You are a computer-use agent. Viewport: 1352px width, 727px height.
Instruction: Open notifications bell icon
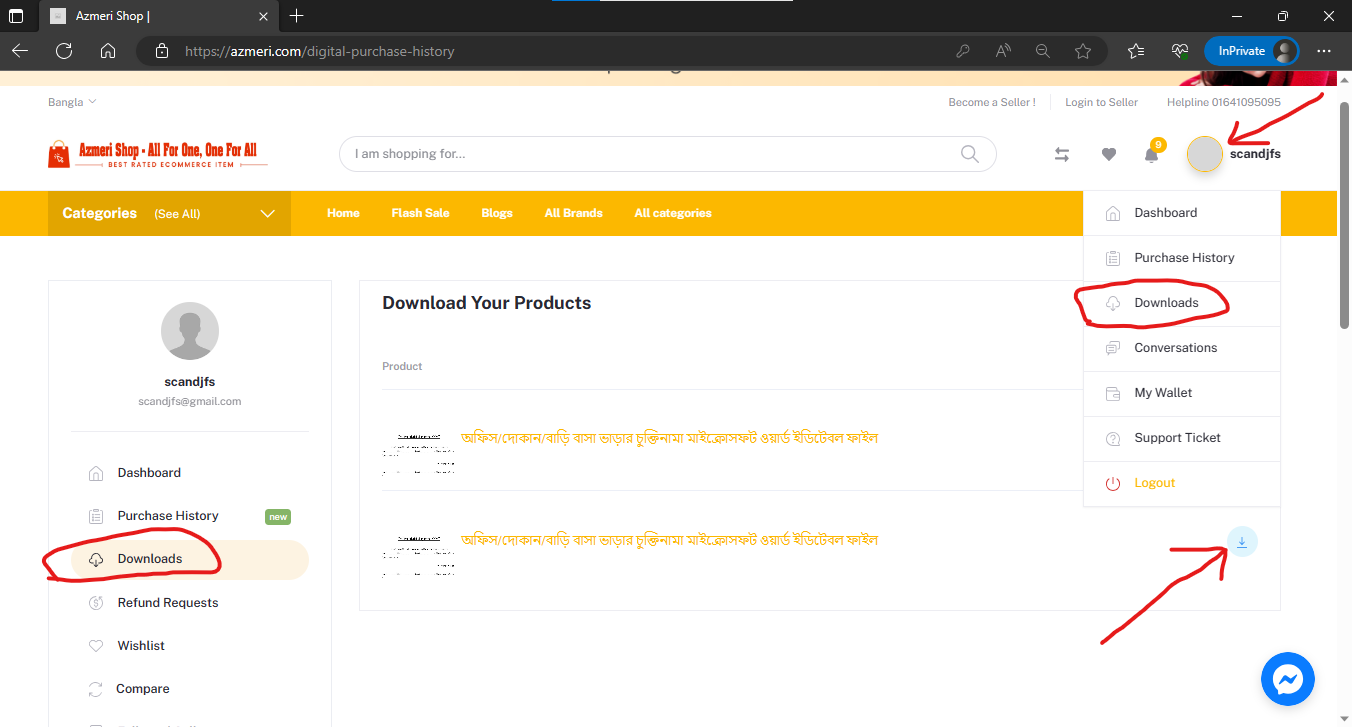point(1152,155)
